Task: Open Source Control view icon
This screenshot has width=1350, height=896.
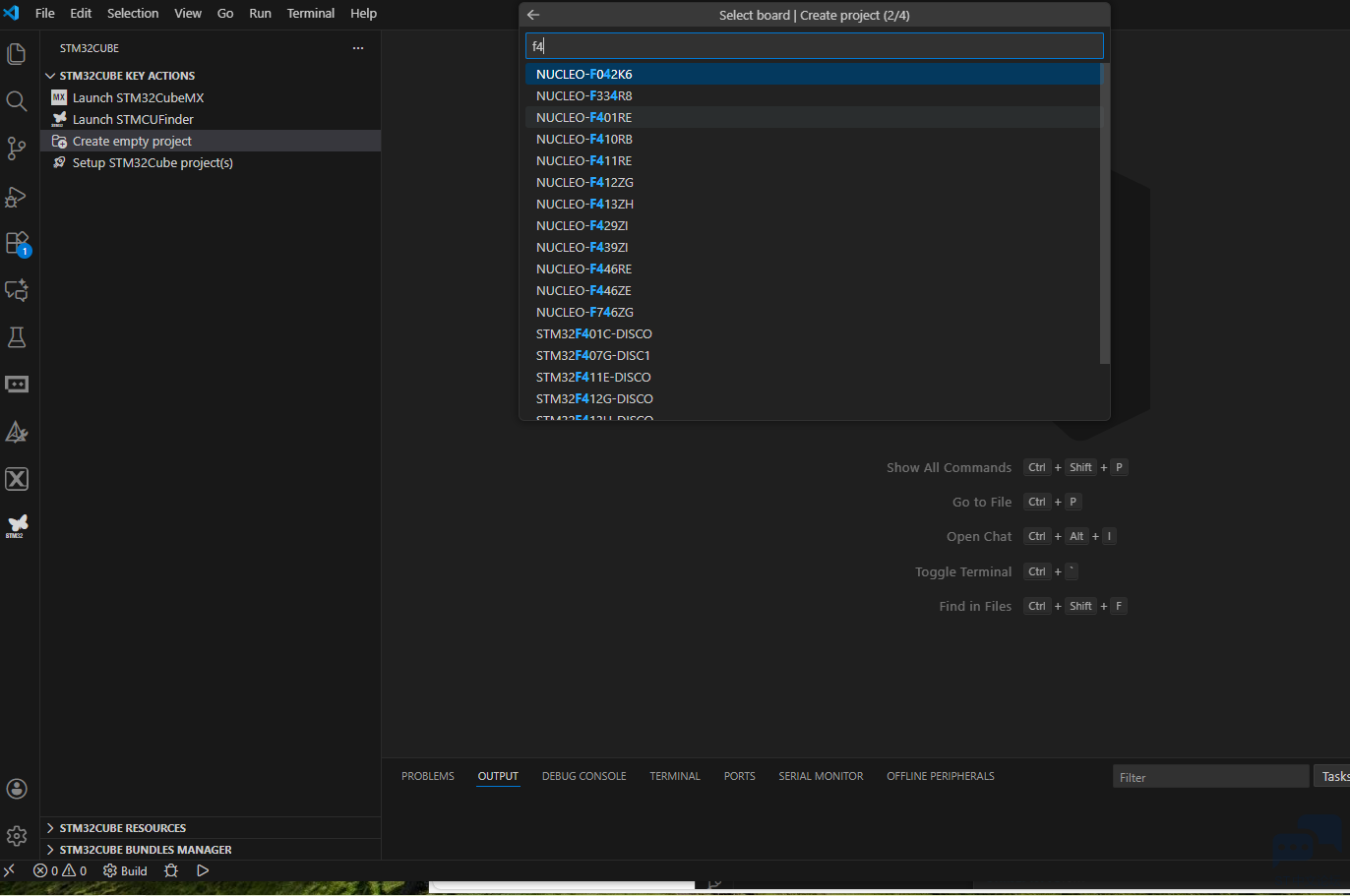Action: (x=17, y=149)
